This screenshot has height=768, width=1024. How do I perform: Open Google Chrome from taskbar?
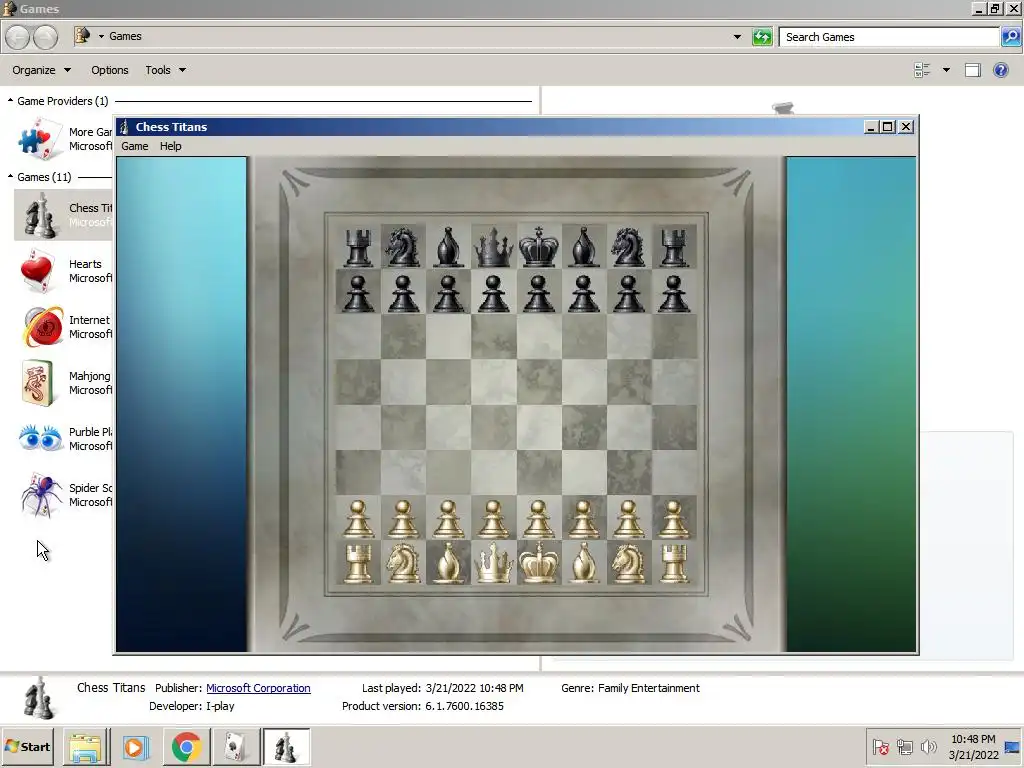(186, 747)
